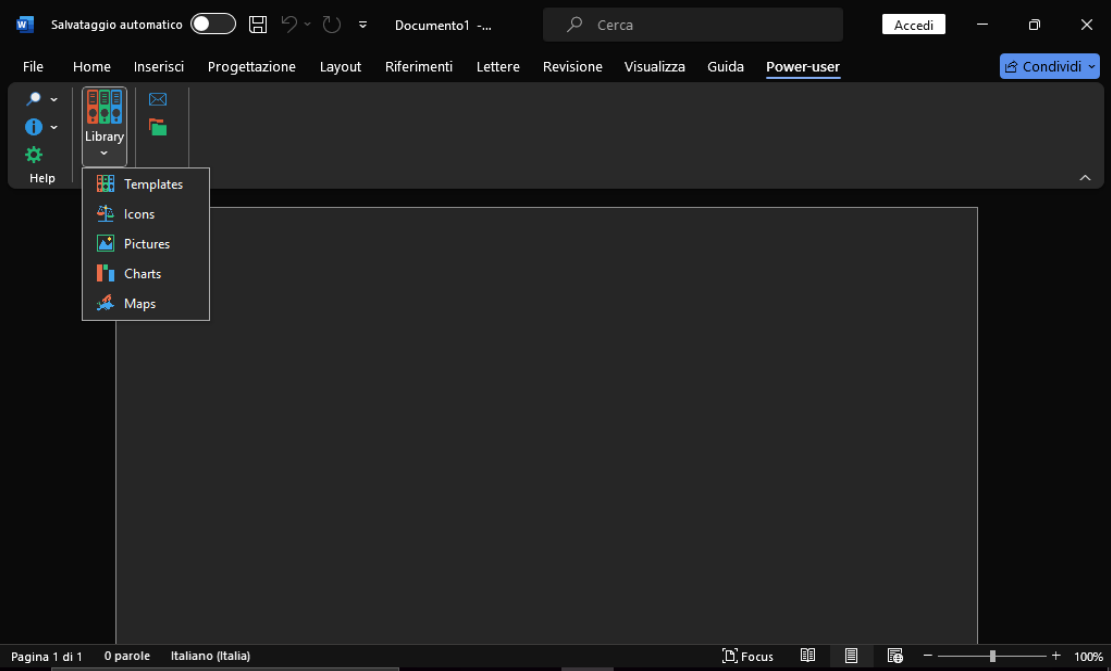Click the Undo arrow icon
Screen dimensions: 1111x671
tap(288, 24)
